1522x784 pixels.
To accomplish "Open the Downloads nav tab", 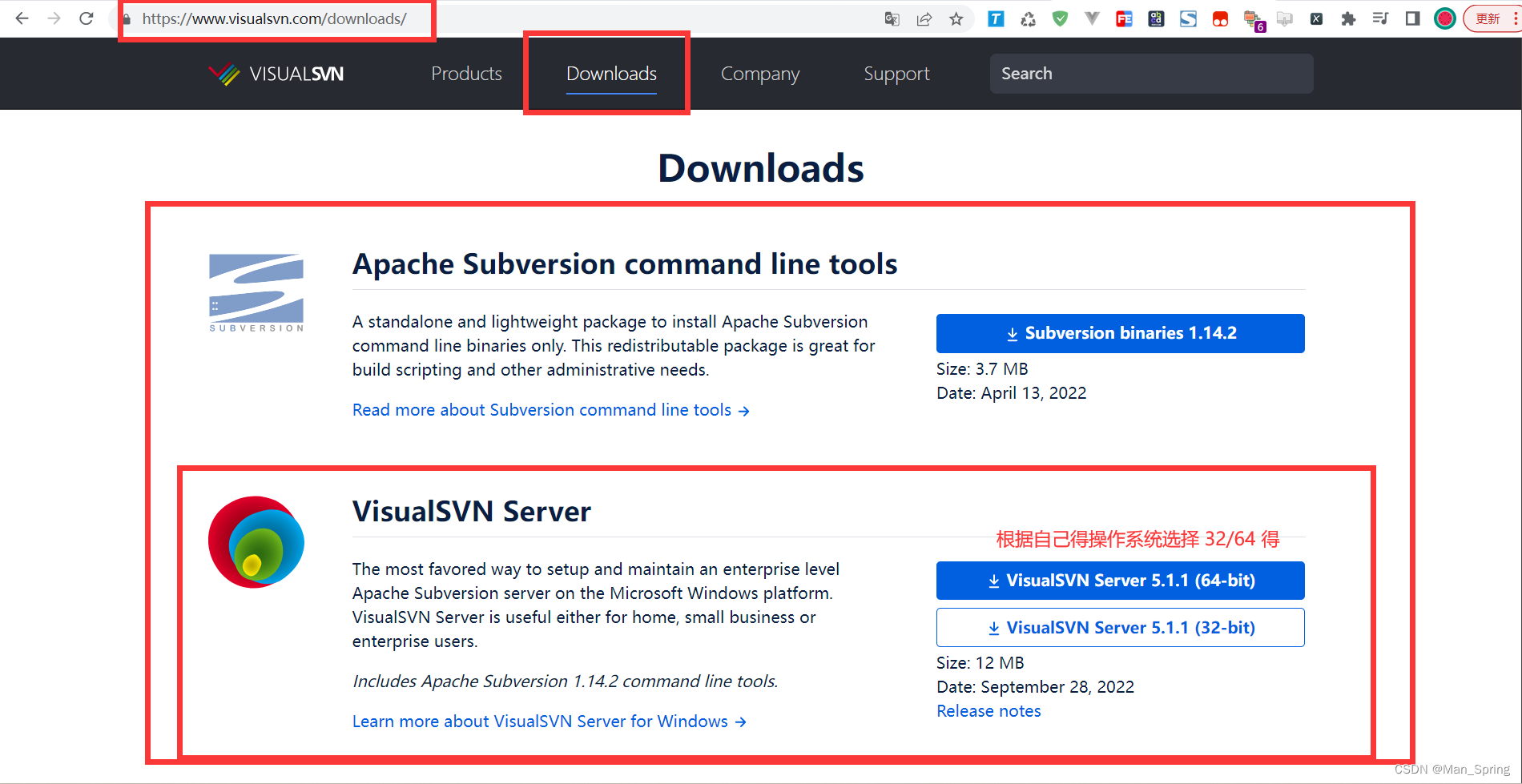I will (x=611, y=74).
